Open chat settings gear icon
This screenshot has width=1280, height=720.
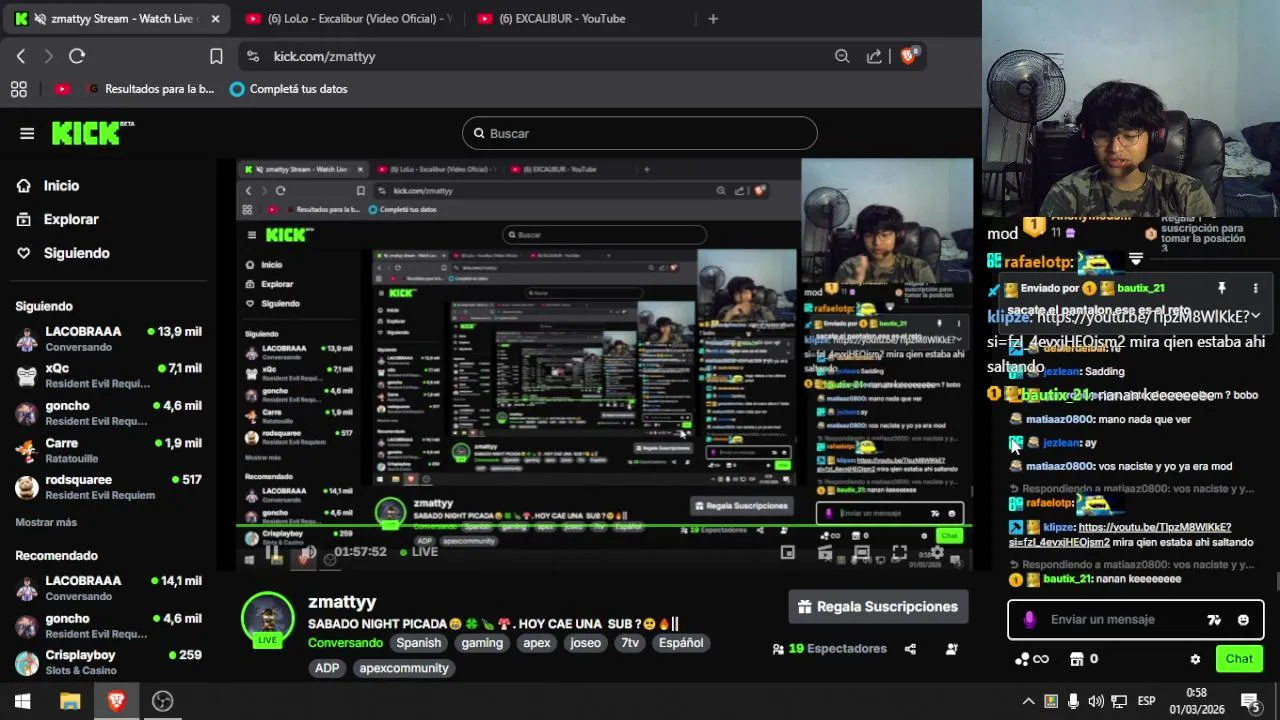point(1195,659)
